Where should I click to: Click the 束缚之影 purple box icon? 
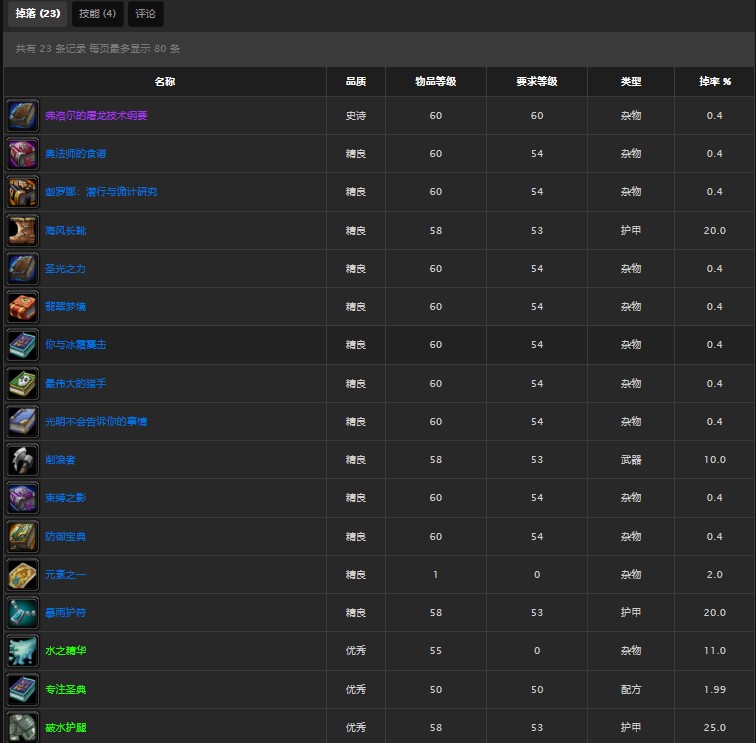tap(22, 498)
